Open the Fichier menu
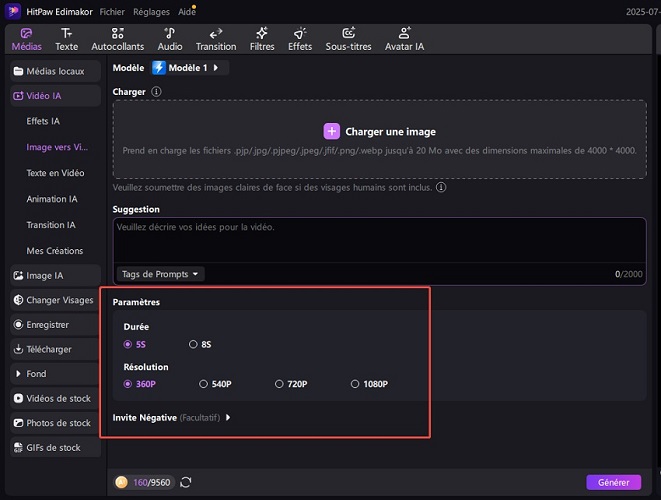Screen dimensions: 661x500 pyautogui.click(x=112, y=10)
